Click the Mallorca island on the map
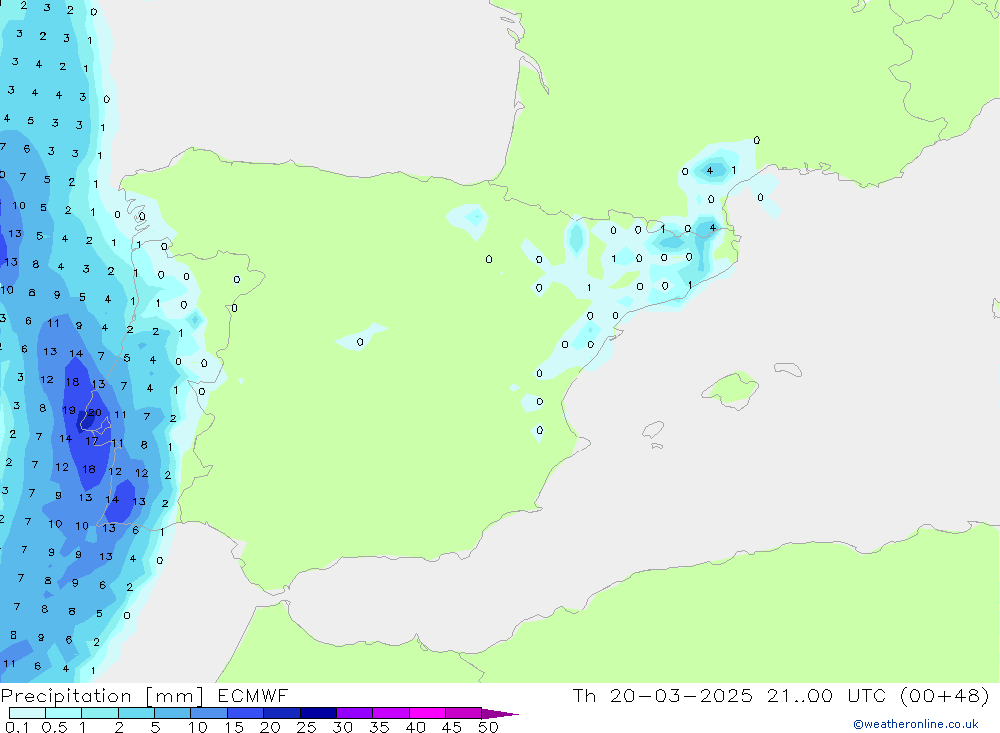Viewport: 1000px width, 733px height. (730, 389)
